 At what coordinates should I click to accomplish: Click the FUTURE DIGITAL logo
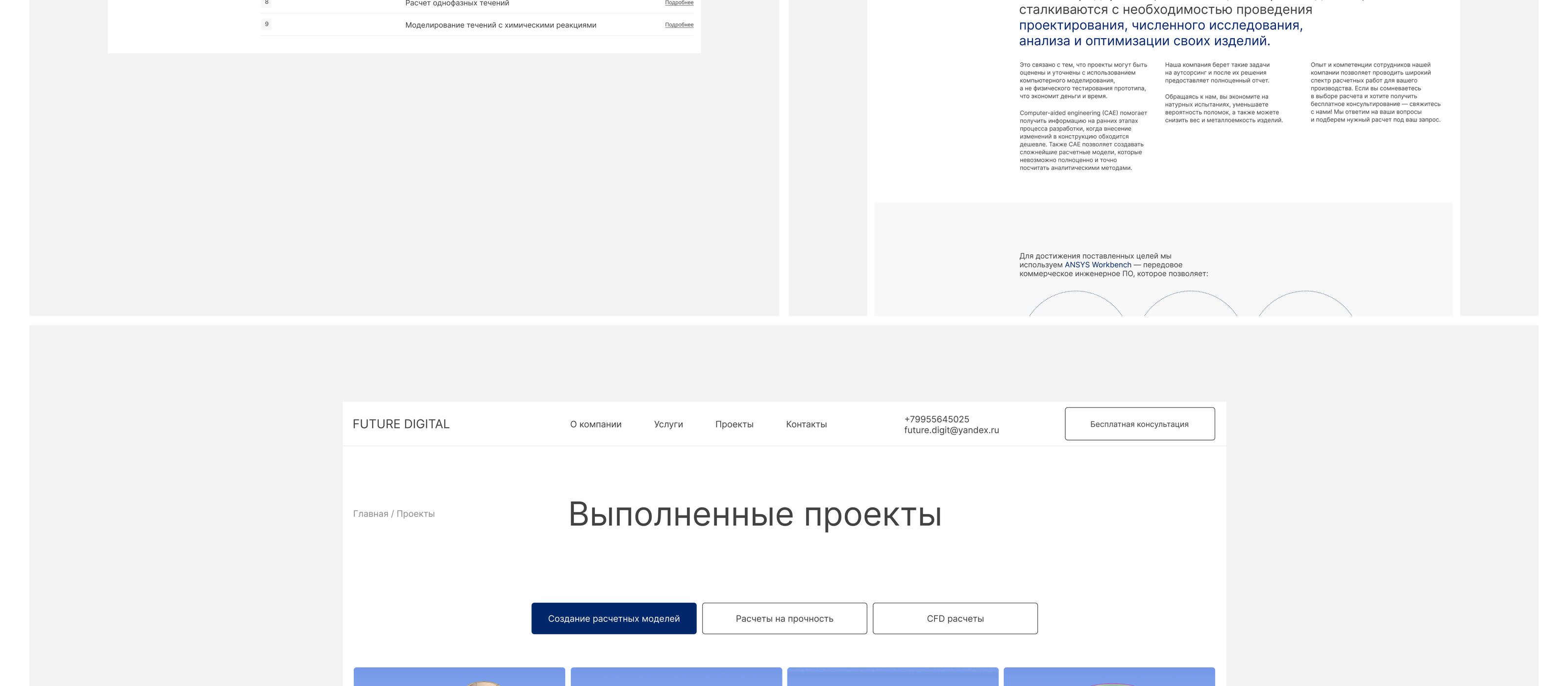point(400,424)
